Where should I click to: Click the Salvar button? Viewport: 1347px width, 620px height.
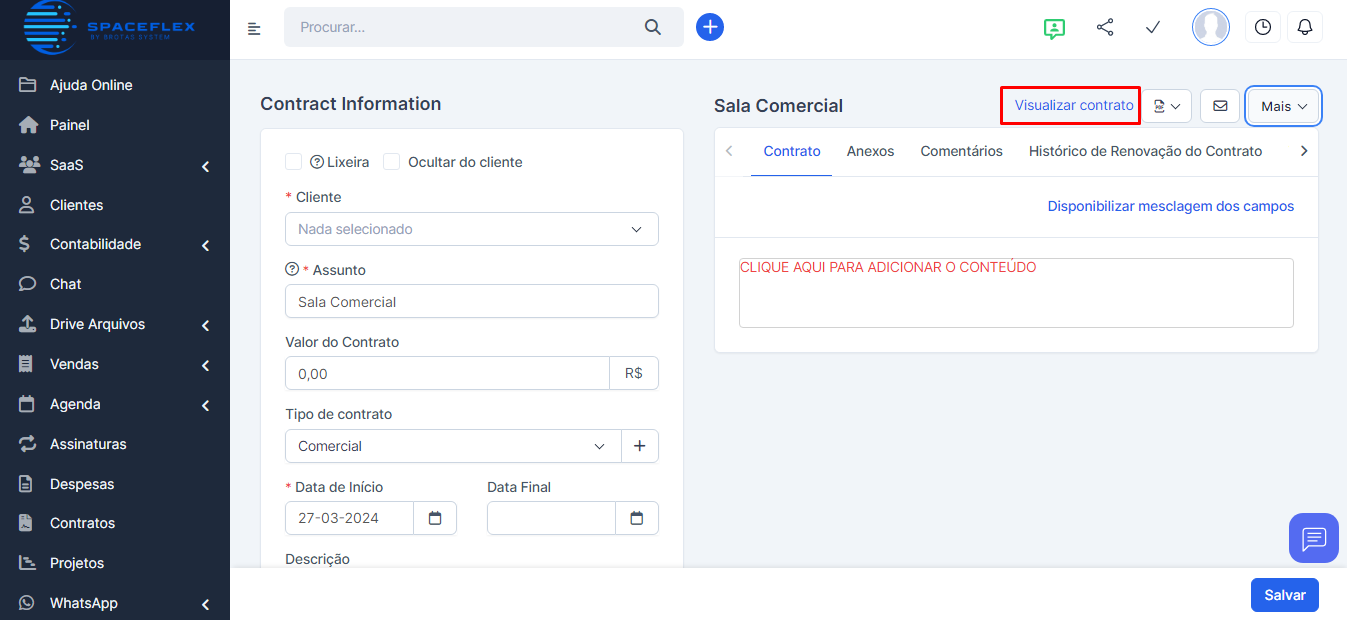[1284, 595]
